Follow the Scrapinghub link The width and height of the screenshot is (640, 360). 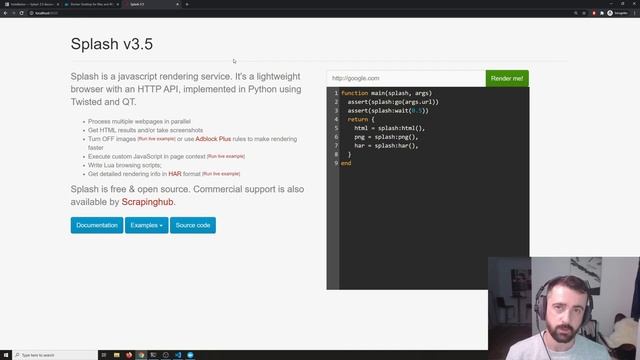click(x=147, y=202)
